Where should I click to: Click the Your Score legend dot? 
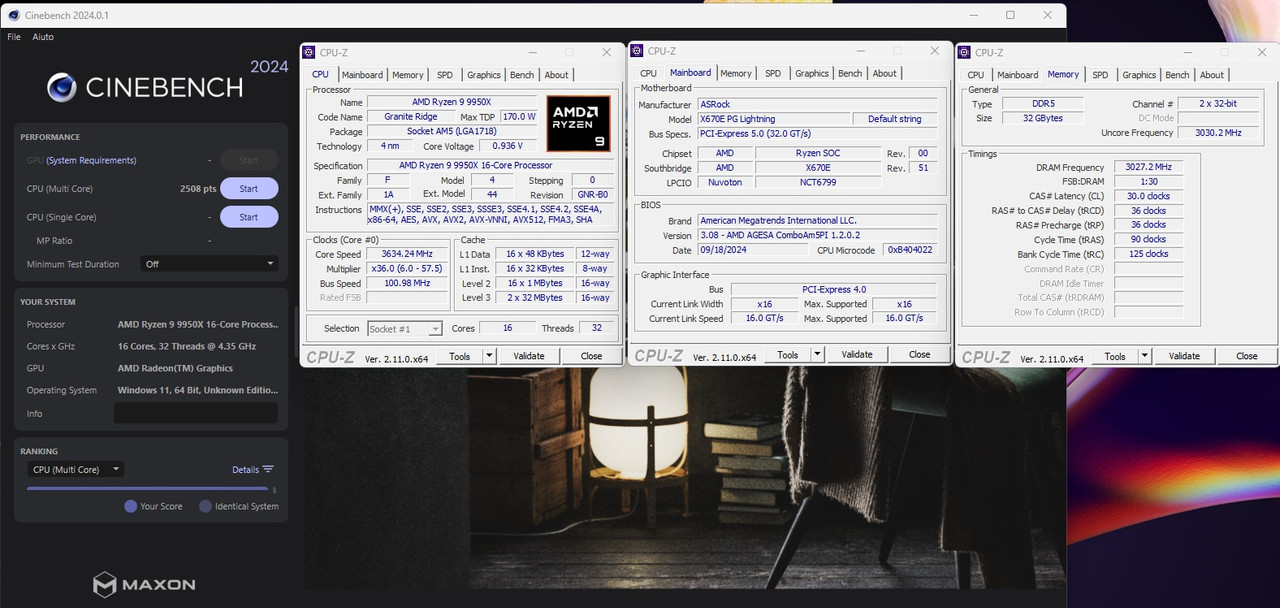point(130,506)
